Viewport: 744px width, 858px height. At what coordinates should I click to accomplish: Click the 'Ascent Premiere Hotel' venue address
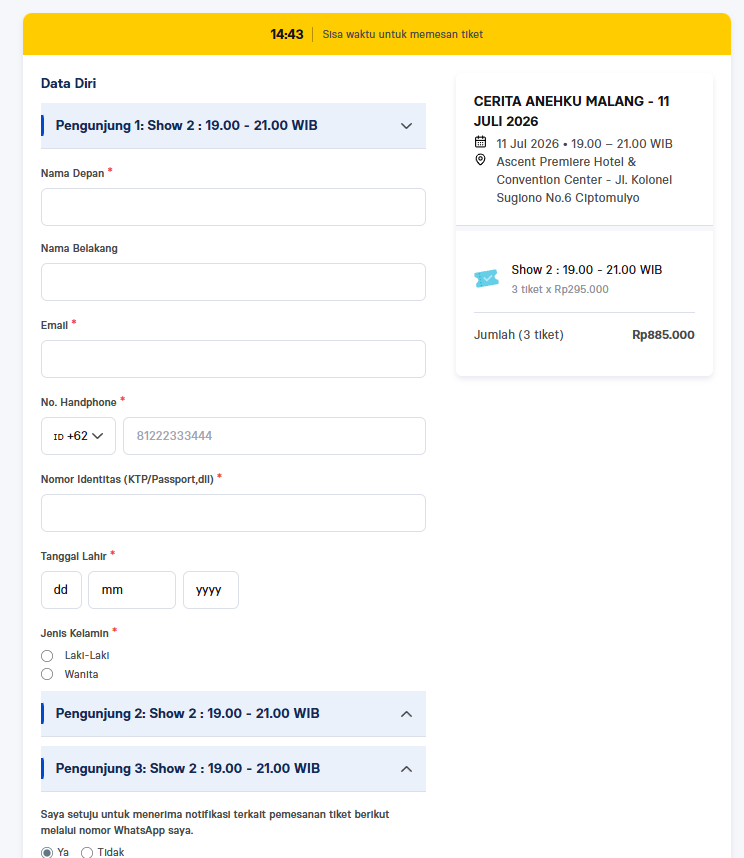[584, 180]
